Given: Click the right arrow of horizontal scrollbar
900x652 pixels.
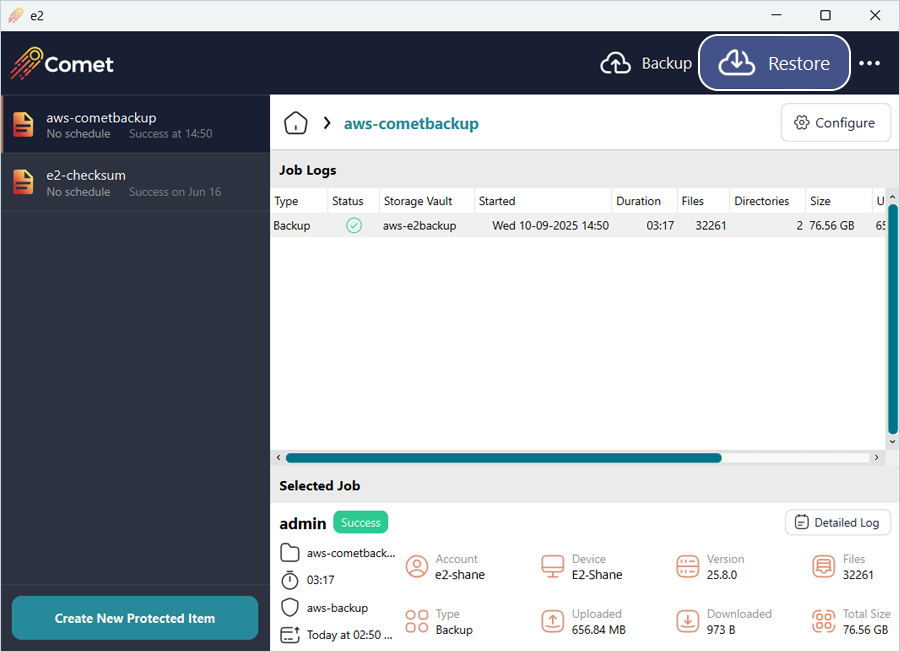Looking at the screenshot, I should click(x=876, y=457).
